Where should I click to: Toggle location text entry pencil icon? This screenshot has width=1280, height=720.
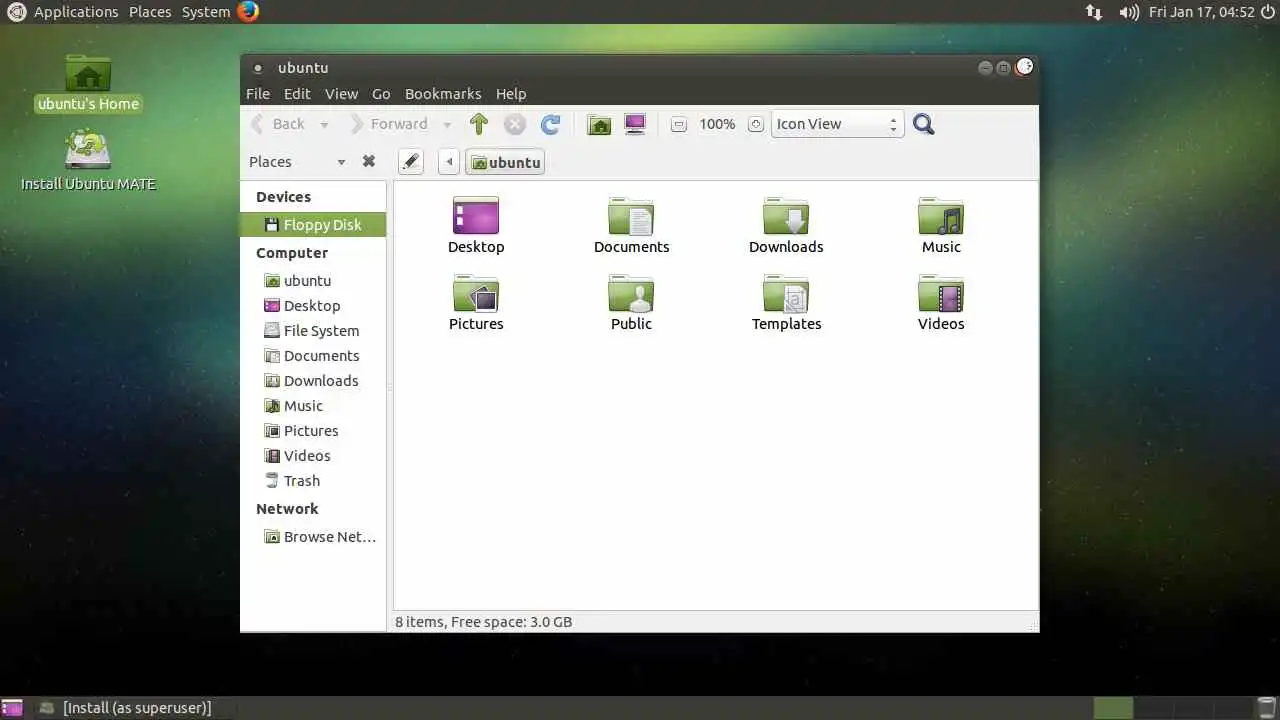click(410, 162)
